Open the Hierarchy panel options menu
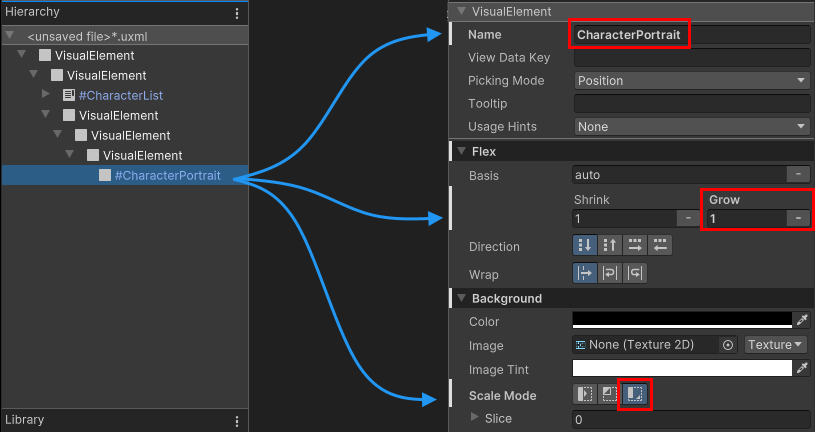This screenshot has width=815, height=432. pyautogui.click(x=237, y=13)
